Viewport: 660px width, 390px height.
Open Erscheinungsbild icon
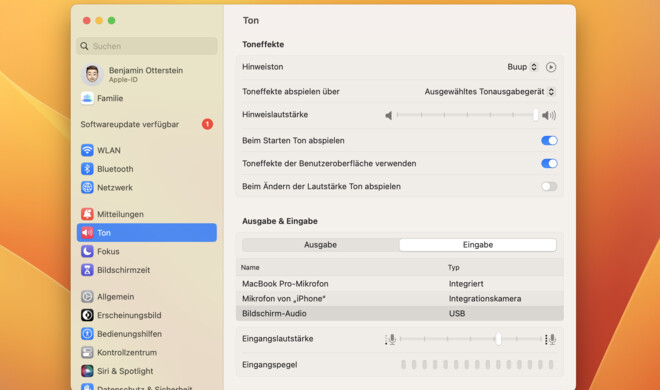tap(87, 315)
